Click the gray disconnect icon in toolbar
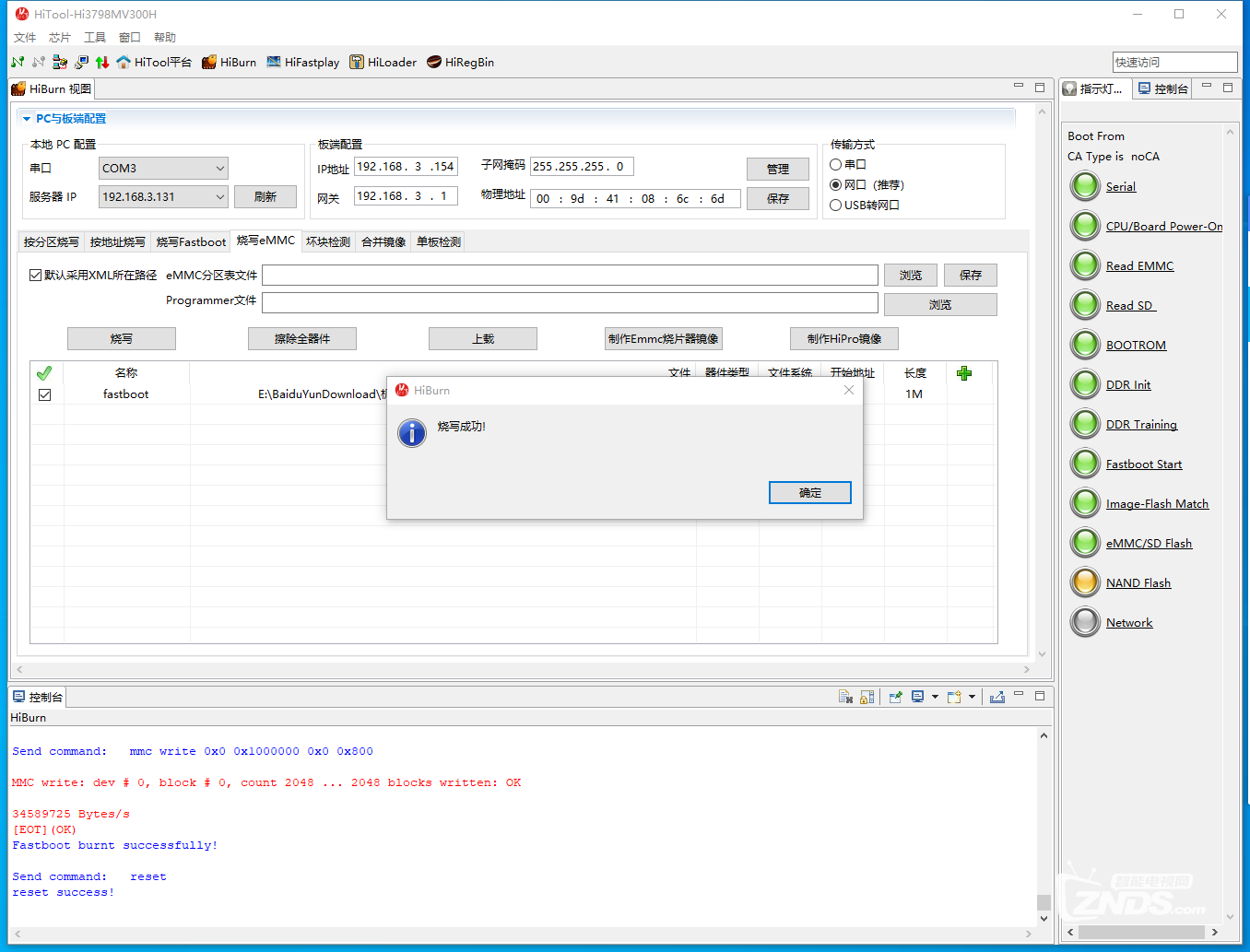1250x952 pixels. point(38,62)
